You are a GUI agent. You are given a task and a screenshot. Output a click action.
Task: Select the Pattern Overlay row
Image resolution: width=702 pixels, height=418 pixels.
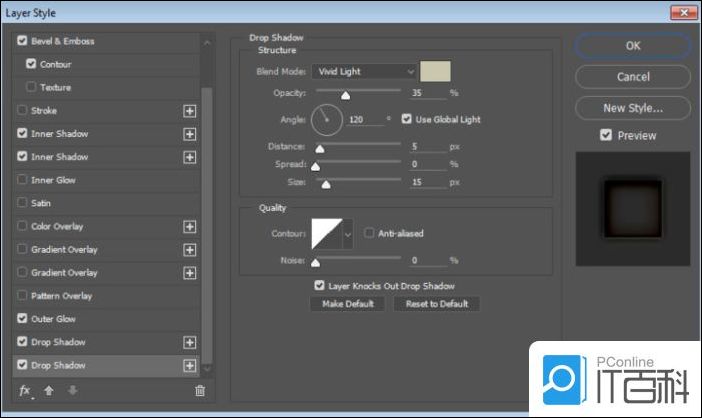107,296
